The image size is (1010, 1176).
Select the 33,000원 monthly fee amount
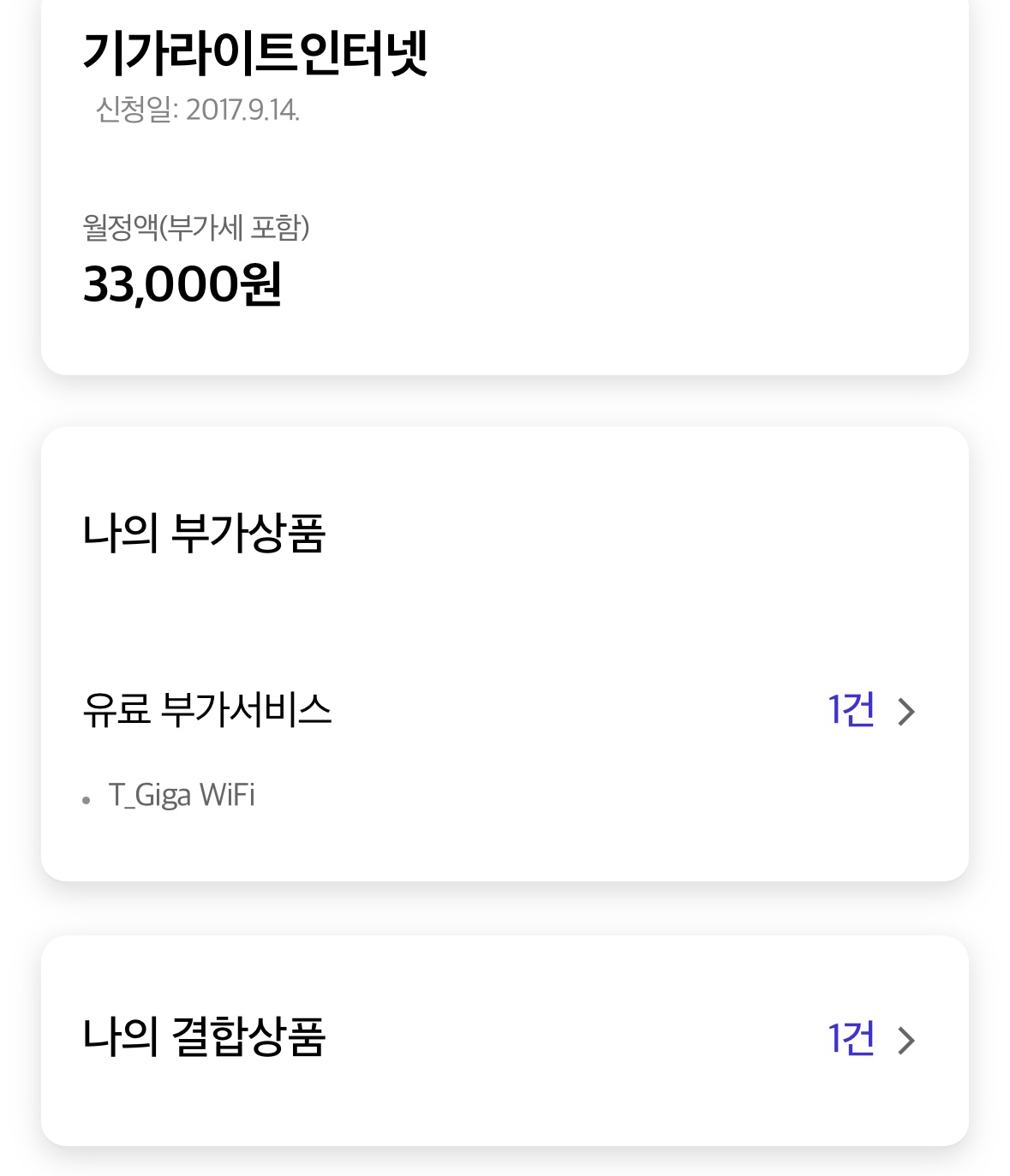pyautogui.click(x=182, y=284)
